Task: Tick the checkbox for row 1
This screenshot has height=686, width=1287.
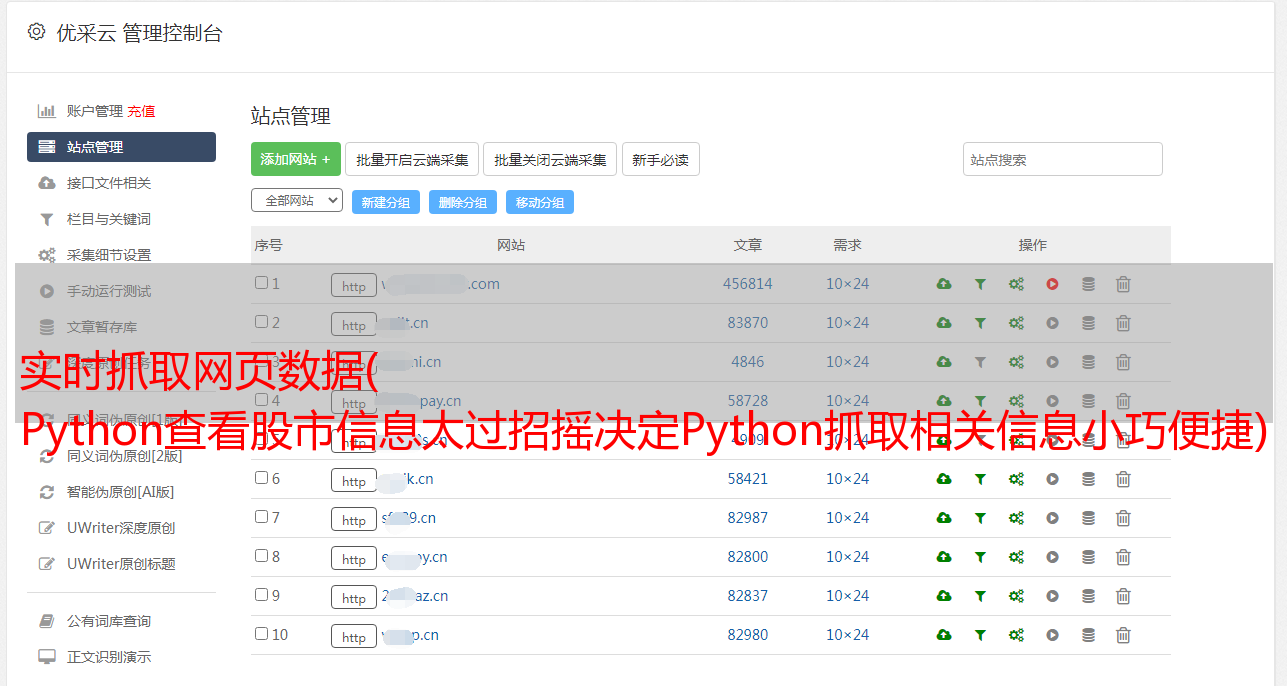Action: tap(261, 283)
